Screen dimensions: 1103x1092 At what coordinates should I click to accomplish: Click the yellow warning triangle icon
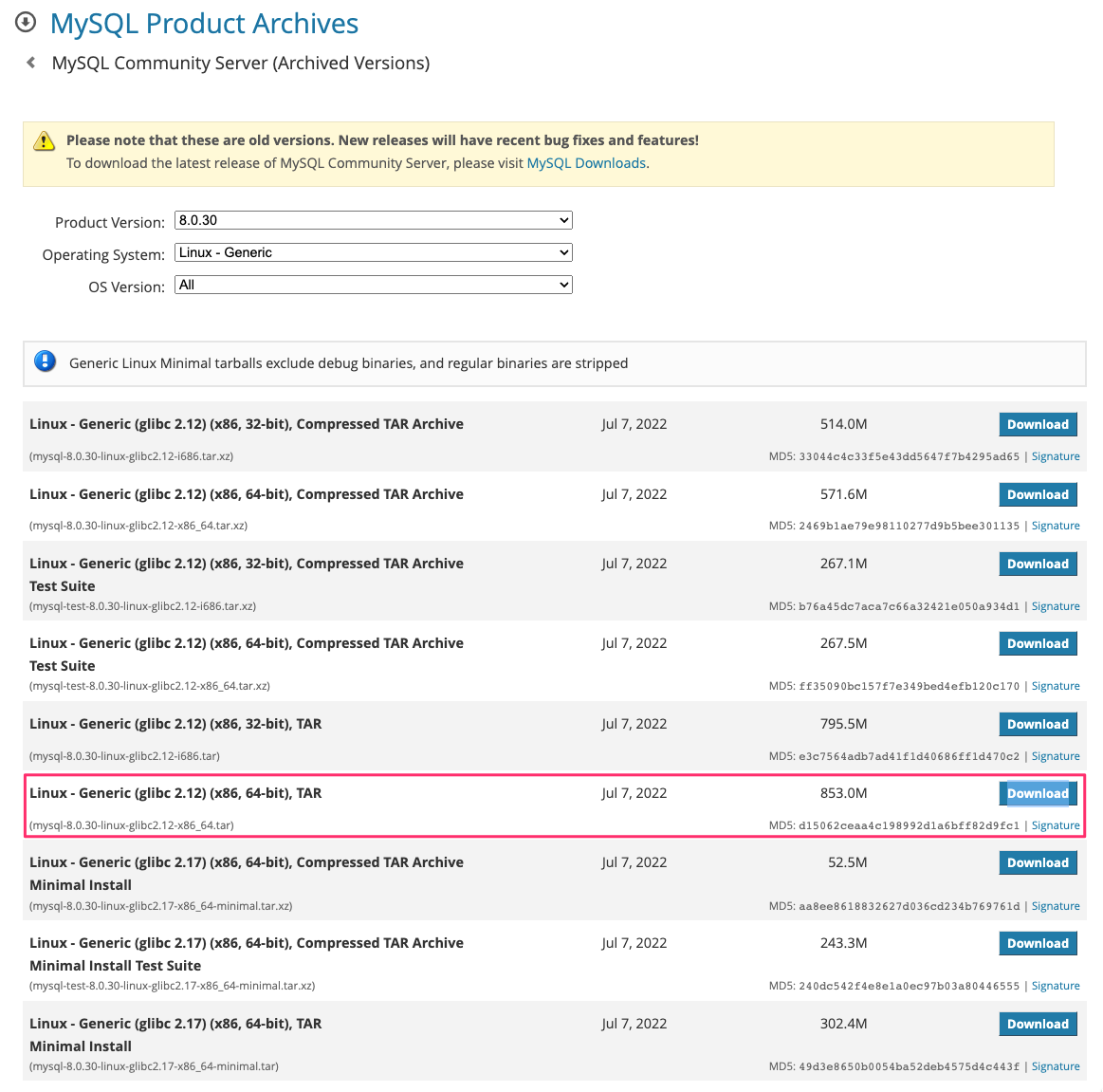click(44, 140)
